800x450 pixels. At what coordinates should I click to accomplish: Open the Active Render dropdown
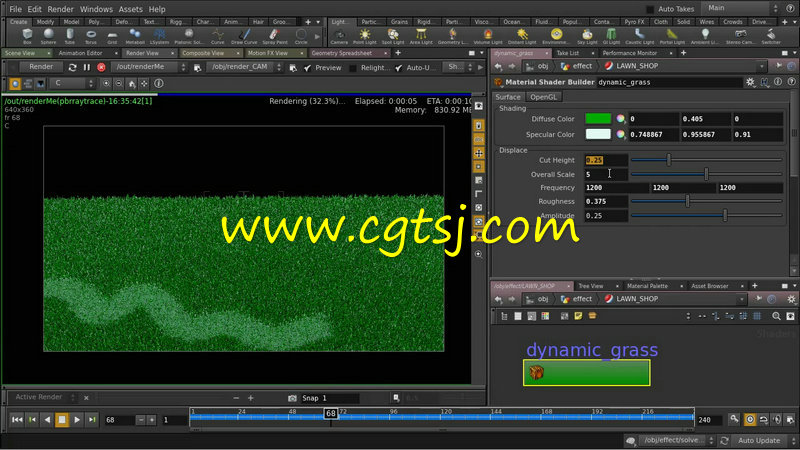tap(43, 397)
